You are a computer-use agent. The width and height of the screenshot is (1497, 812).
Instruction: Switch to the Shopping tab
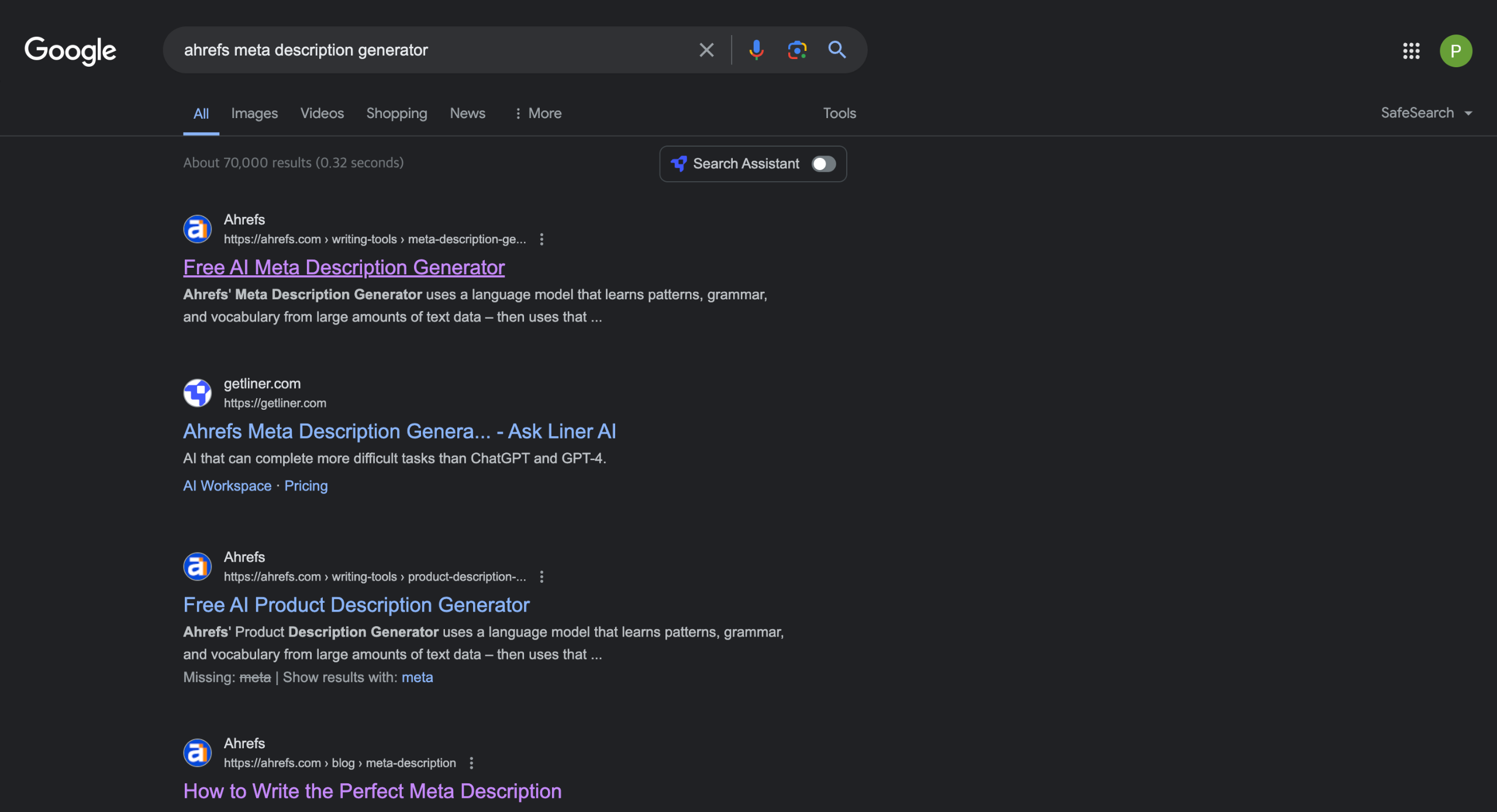pos(396,113)
